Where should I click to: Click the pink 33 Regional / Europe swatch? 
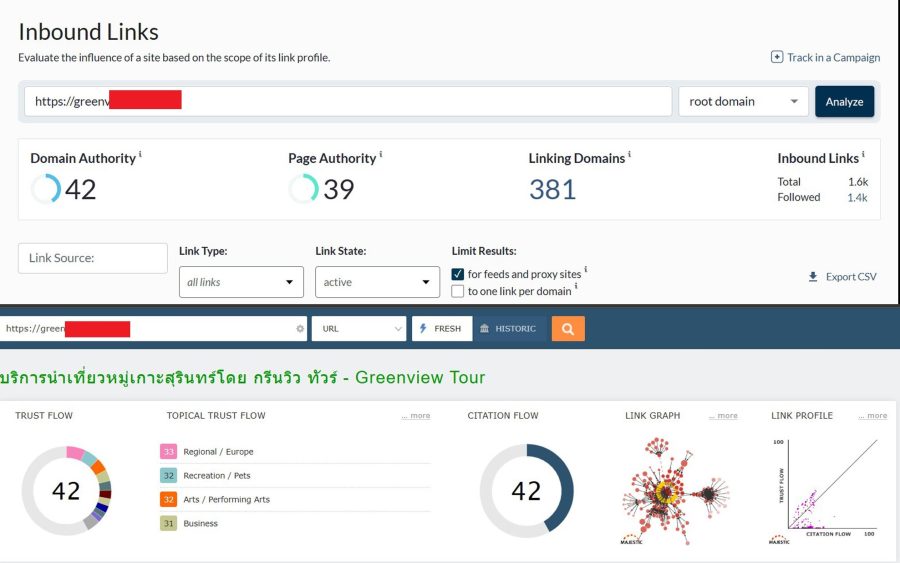click(168, 452)
